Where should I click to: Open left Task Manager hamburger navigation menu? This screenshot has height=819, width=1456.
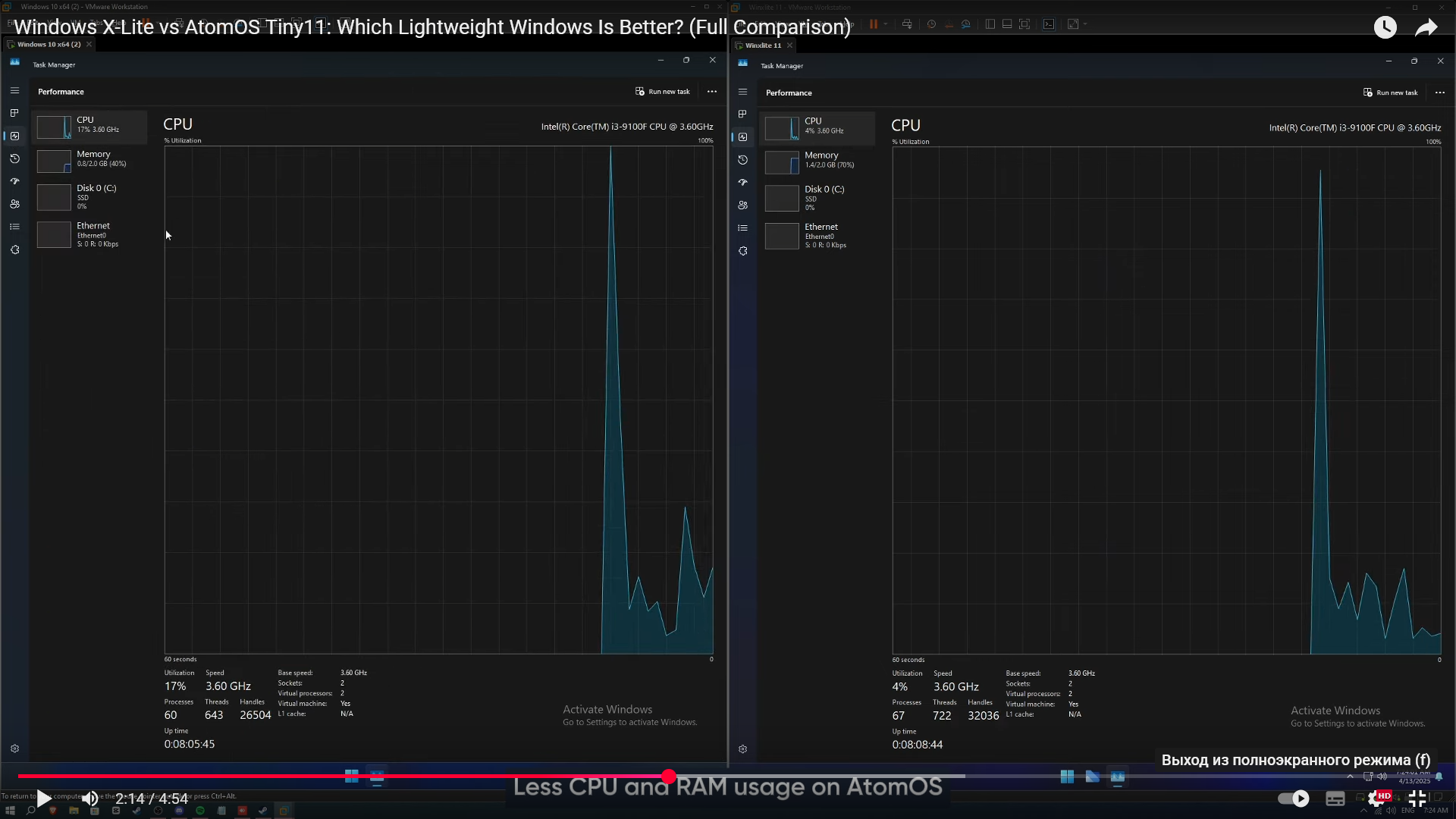click(x=14, y=91)
